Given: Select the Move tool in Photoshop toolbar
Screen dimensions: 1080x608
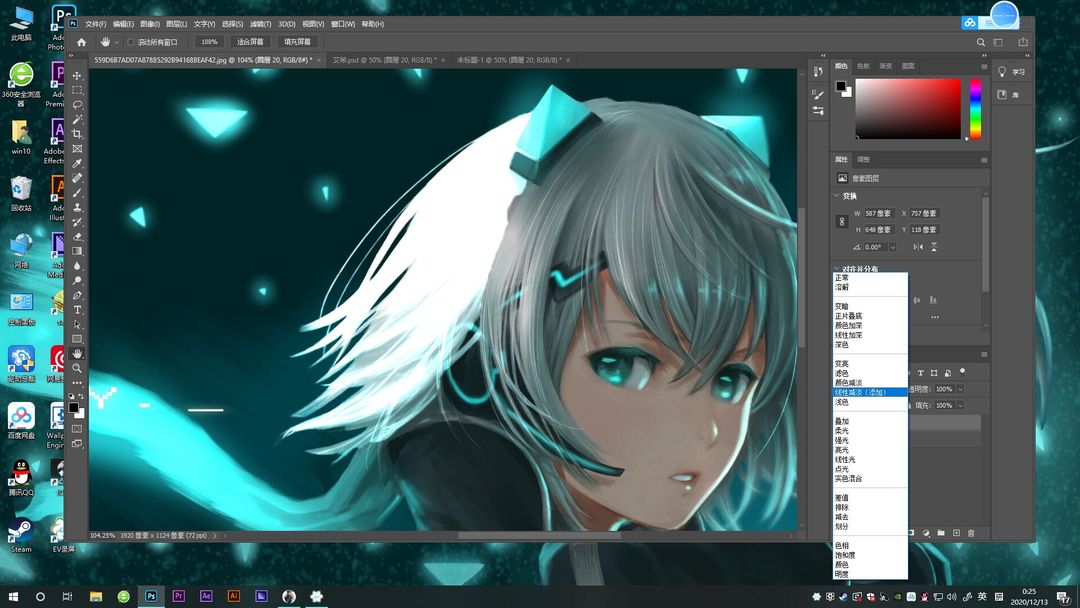Looking at the screenshot, I should pos(77,76).
